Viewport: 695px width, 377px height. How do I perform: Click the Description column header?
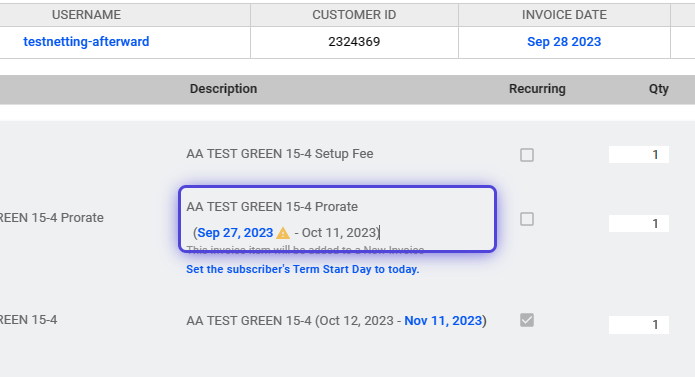click(223, 89)
